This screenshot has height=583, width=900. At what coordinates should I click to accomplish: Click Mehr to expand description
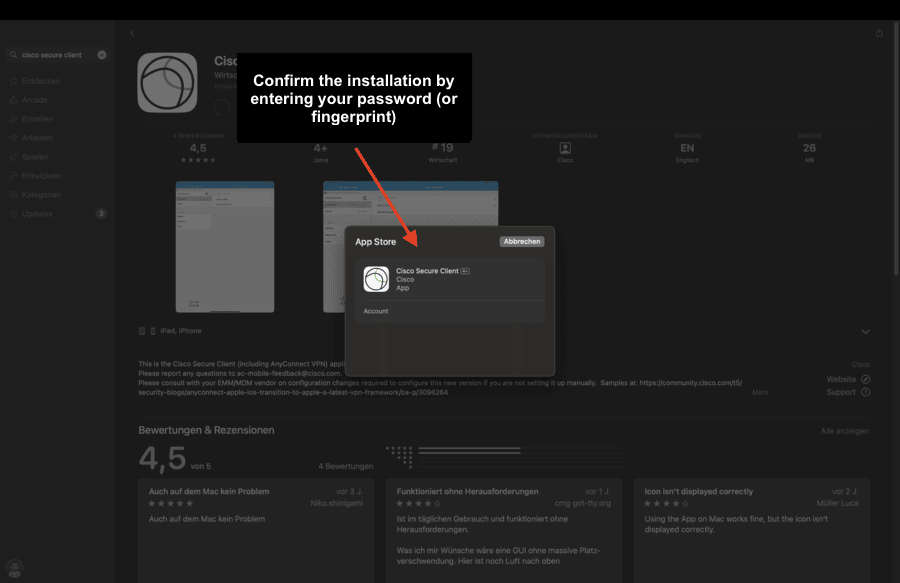click(x=761, y=392)
